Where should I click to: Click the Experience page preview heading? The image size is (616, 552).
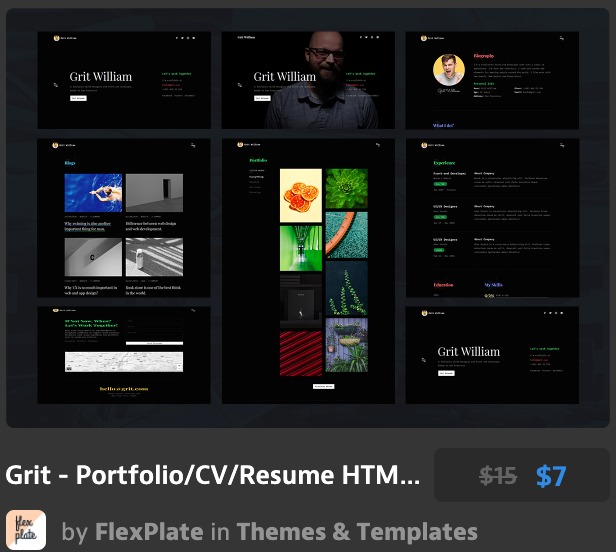pos(445,162)
